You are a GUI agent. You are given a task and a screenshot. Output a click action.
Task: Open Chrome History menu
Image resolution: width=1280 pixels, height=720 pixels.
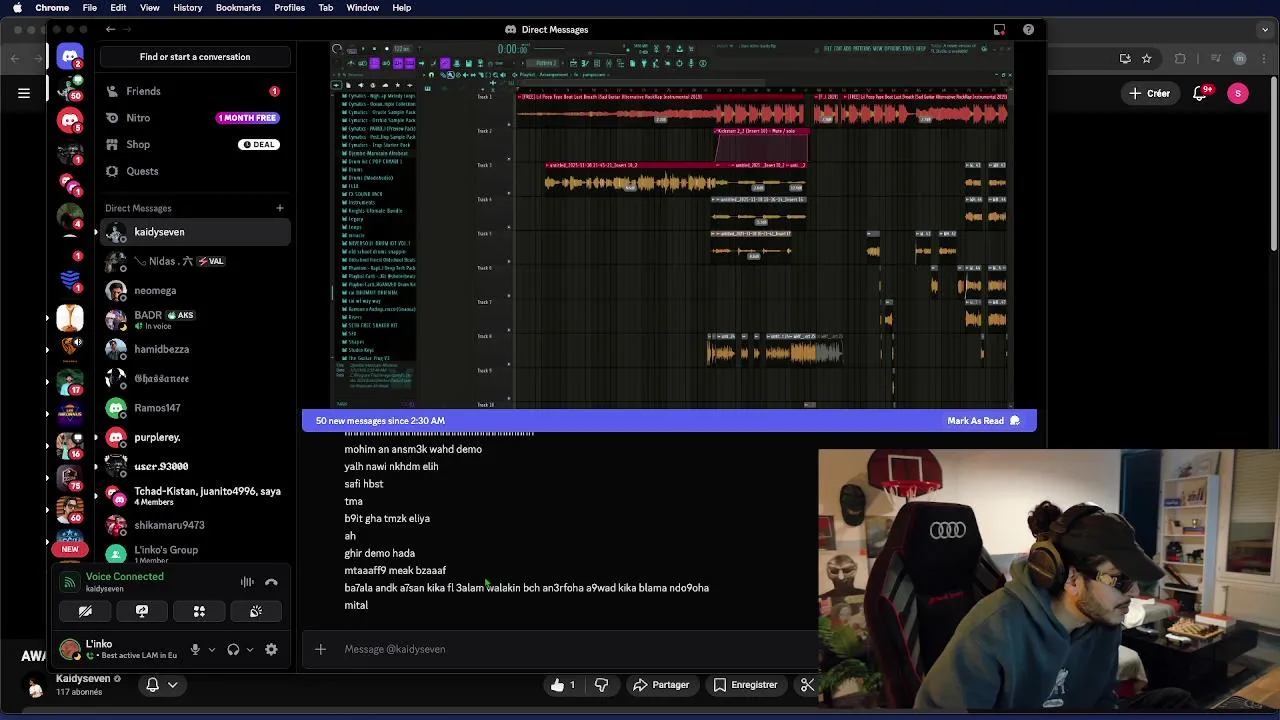(187, 8)
